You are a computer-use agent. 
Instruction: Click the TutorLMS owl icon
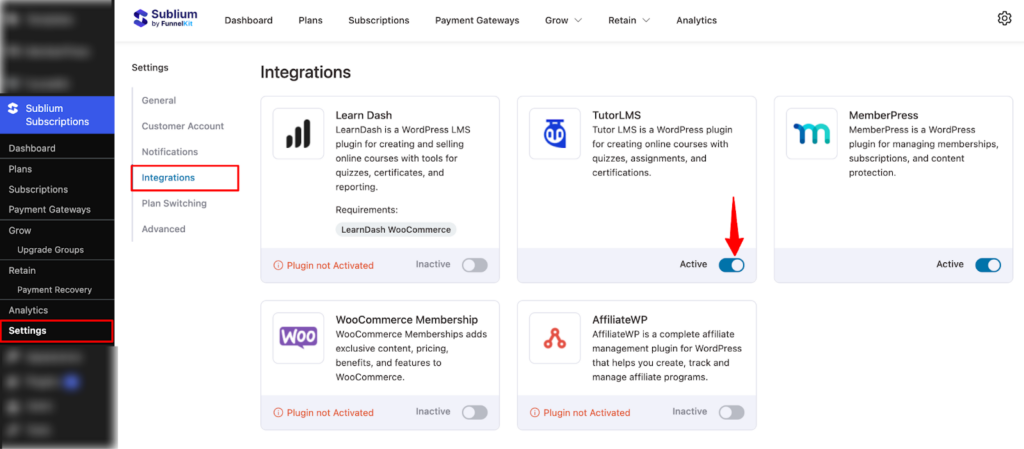click(555, 134)
